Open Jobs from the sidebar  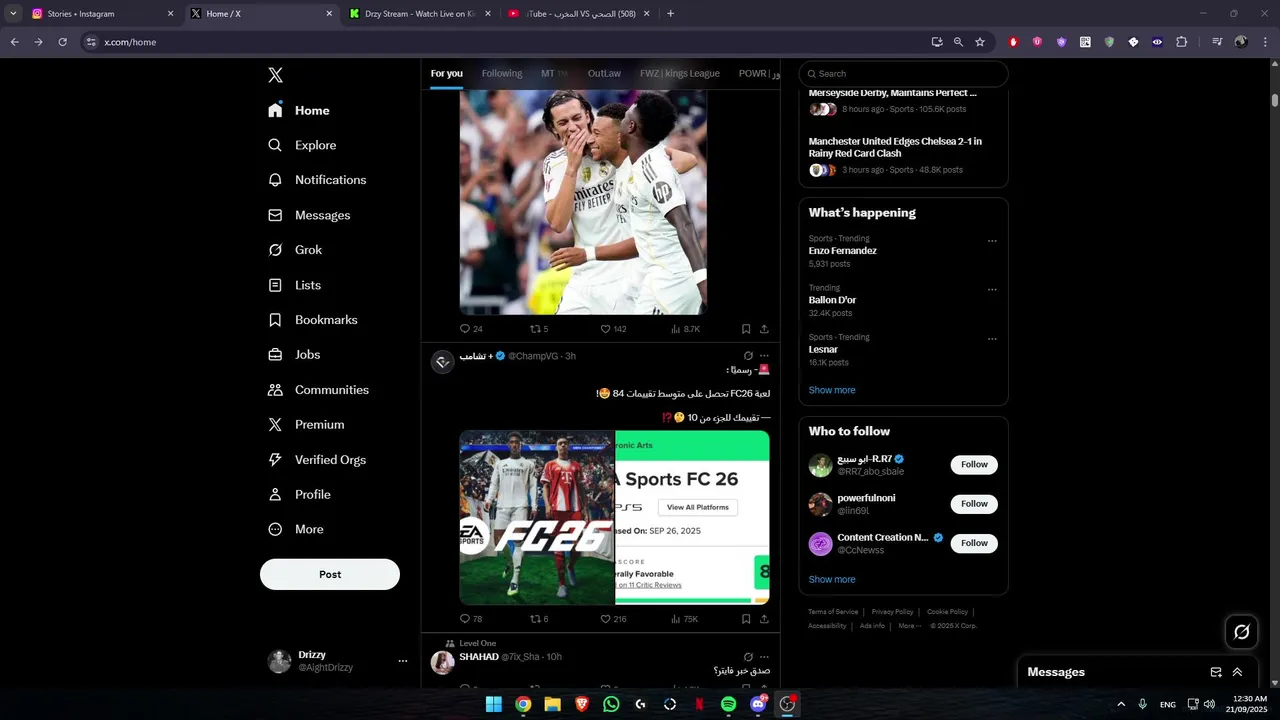click(294, 355)
